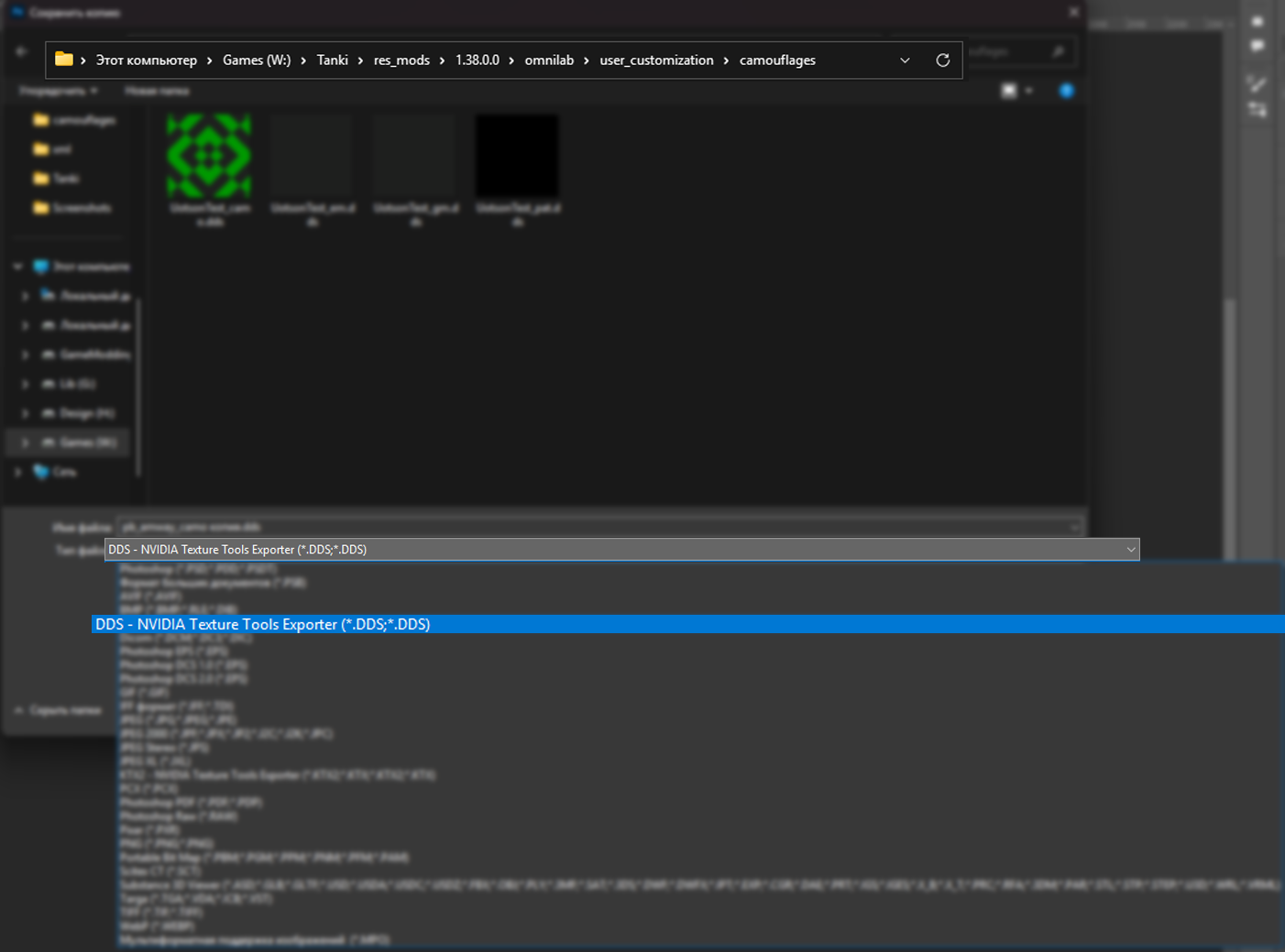1285x952 pixels.
Task: Navigate to res_mods in the breadcrumb path
Action: point(401,60)
